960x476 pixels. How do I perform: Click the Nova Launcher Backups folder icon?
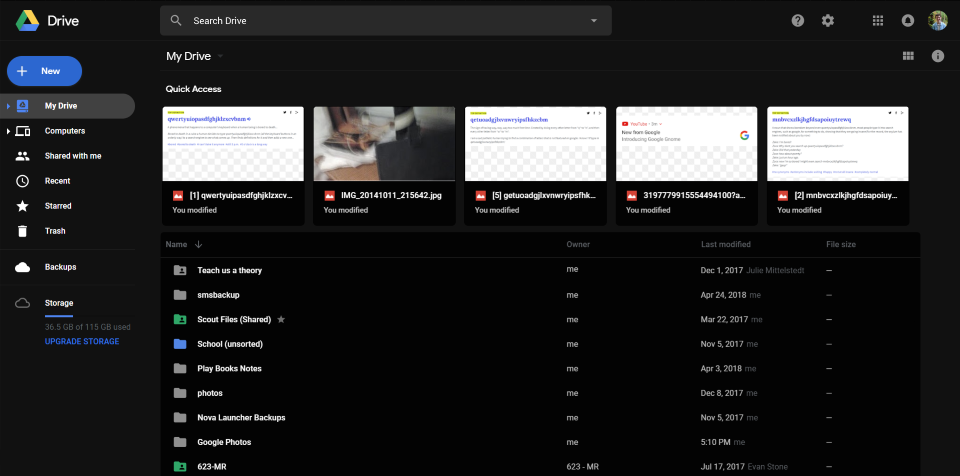(180, 417)
